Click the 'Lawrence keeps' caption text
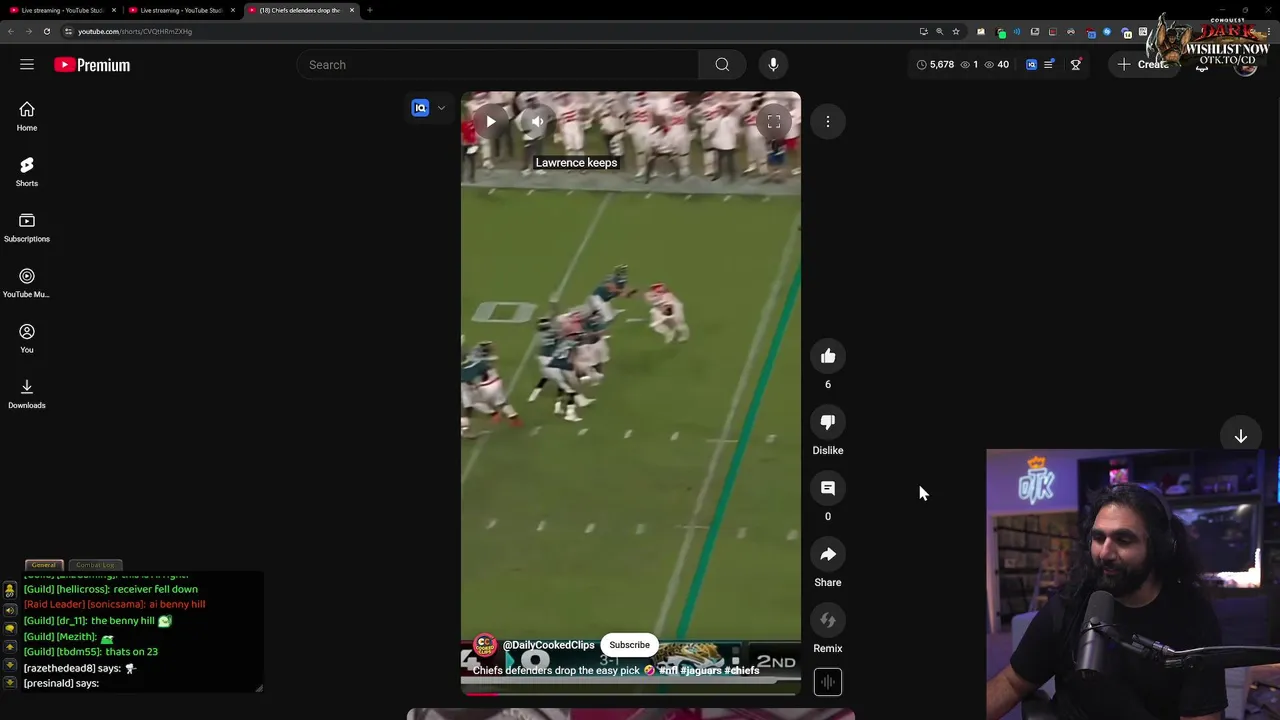 [x=576, y=163]
